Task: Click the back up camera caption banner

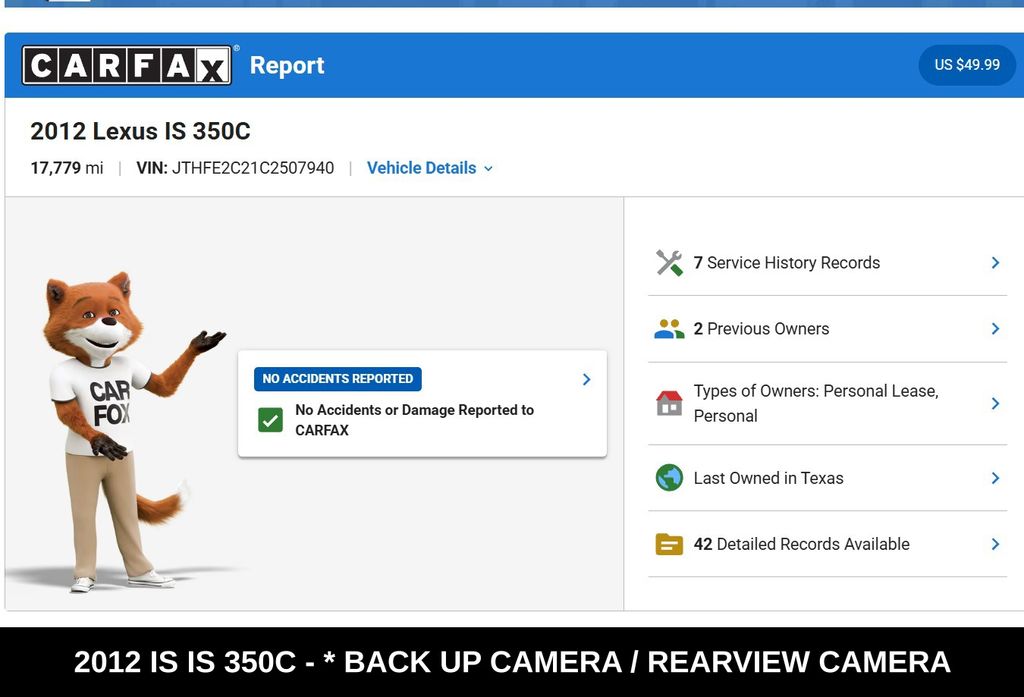Action: (x=512, y=662)
